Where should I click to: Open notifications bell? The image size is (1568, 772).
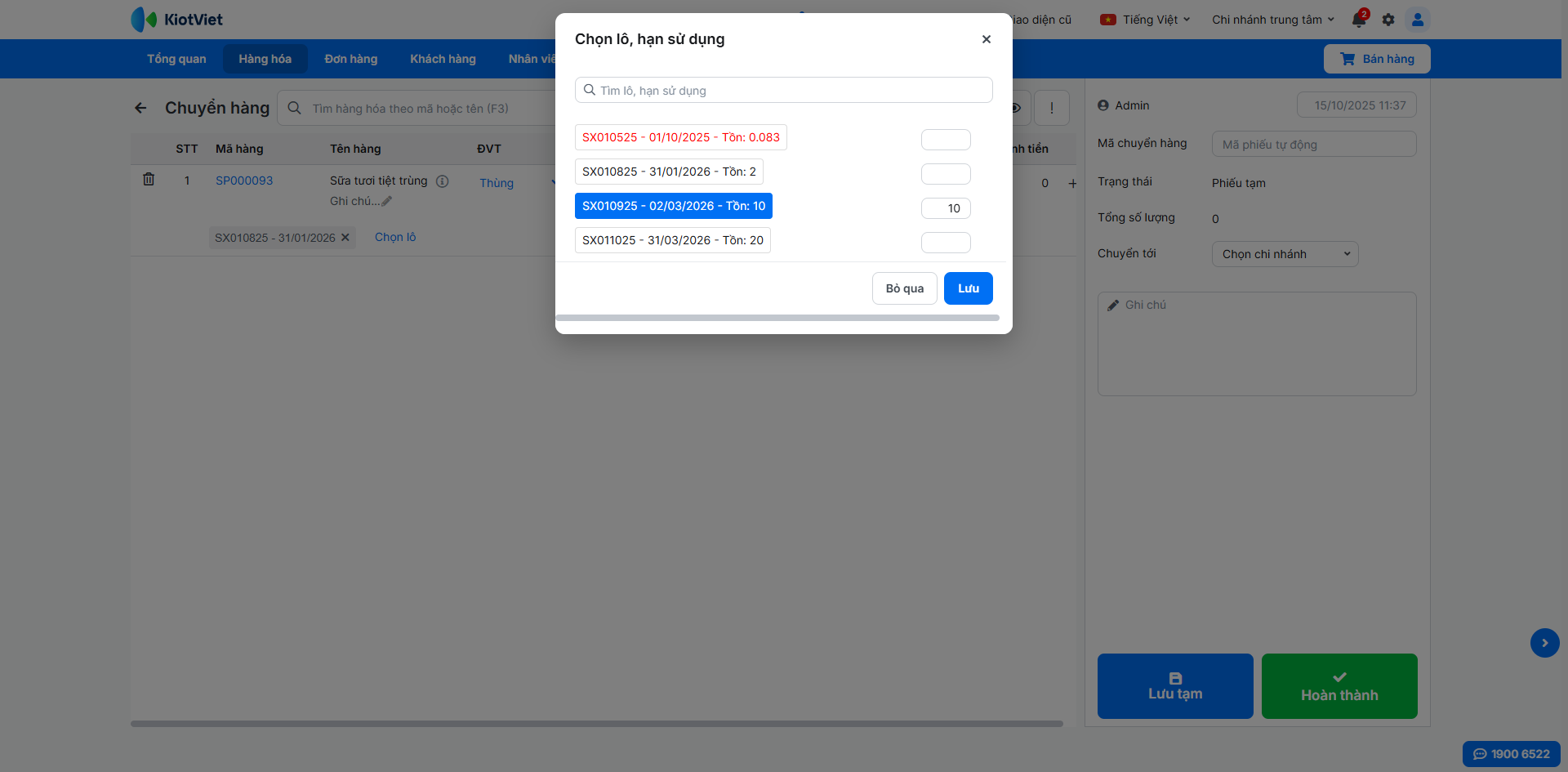(1359, 20)
